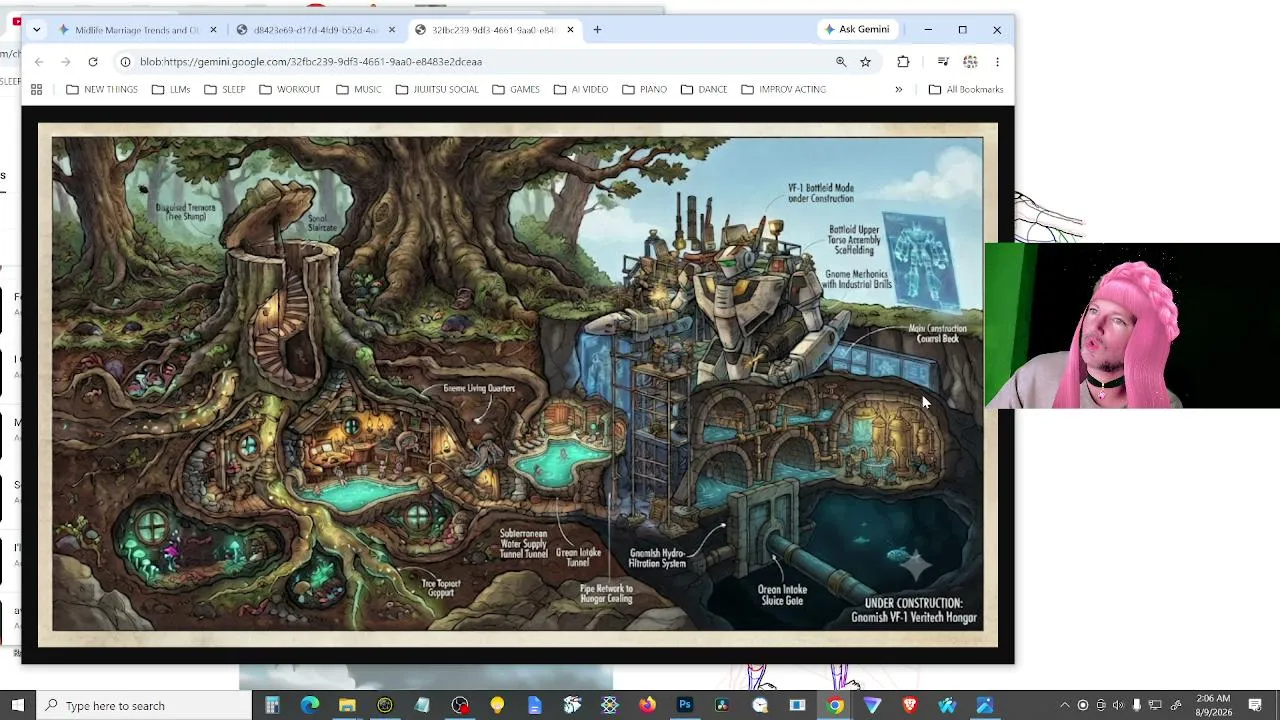
Task: Open the NEW THINGS bookmark folder
Action: point(102,90)
